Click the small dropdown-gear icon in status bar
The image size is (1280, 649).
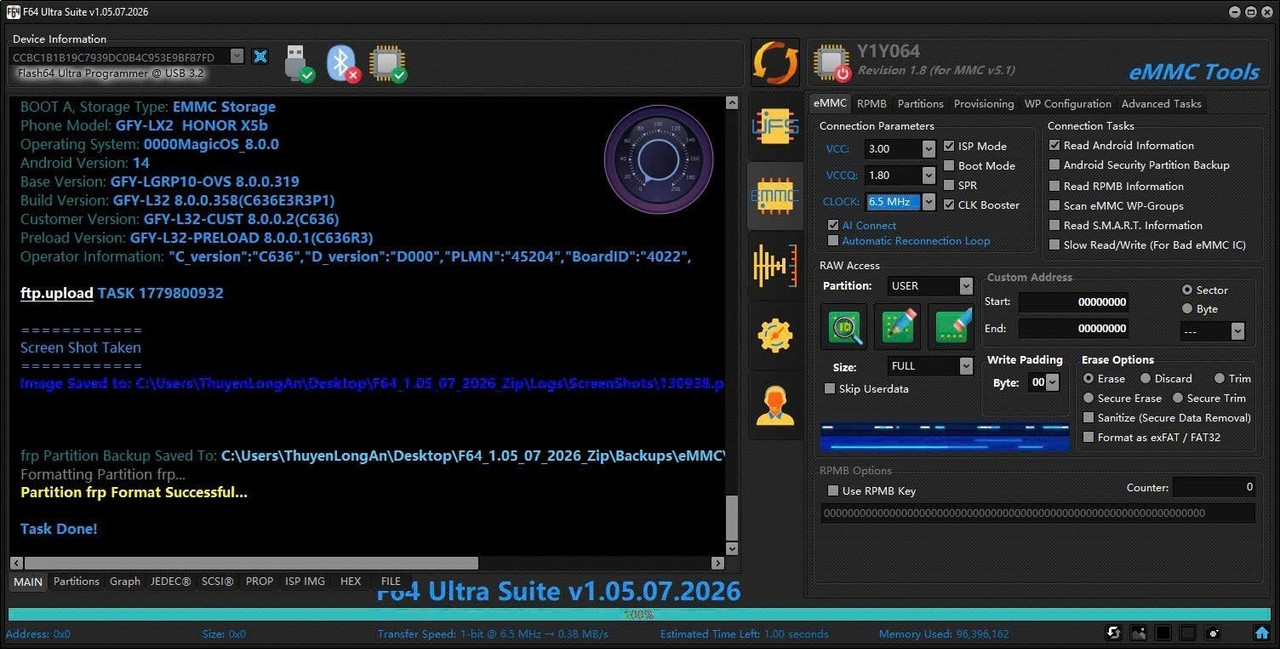click(x=1213, y=633)
